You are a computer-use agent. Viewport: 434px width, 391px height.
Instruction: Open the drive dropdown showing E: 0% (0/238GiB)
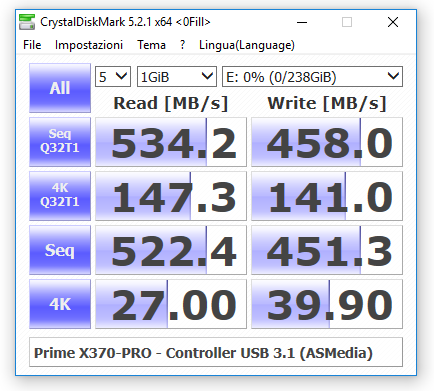(x=312, y=77)
